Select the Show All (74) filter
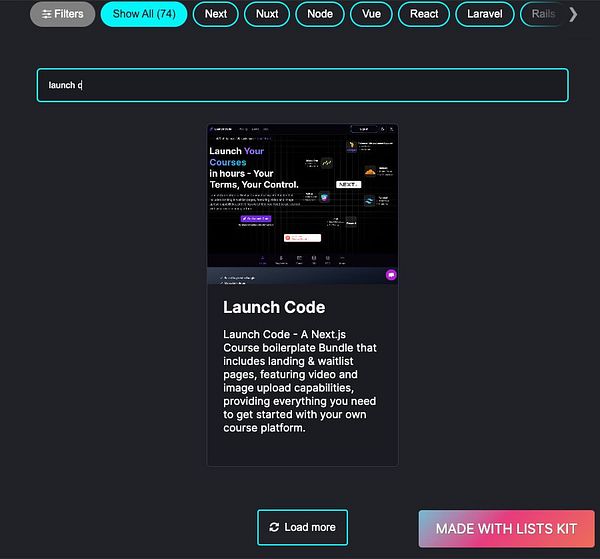Viewport: 600px width, 559px height. 144,14
